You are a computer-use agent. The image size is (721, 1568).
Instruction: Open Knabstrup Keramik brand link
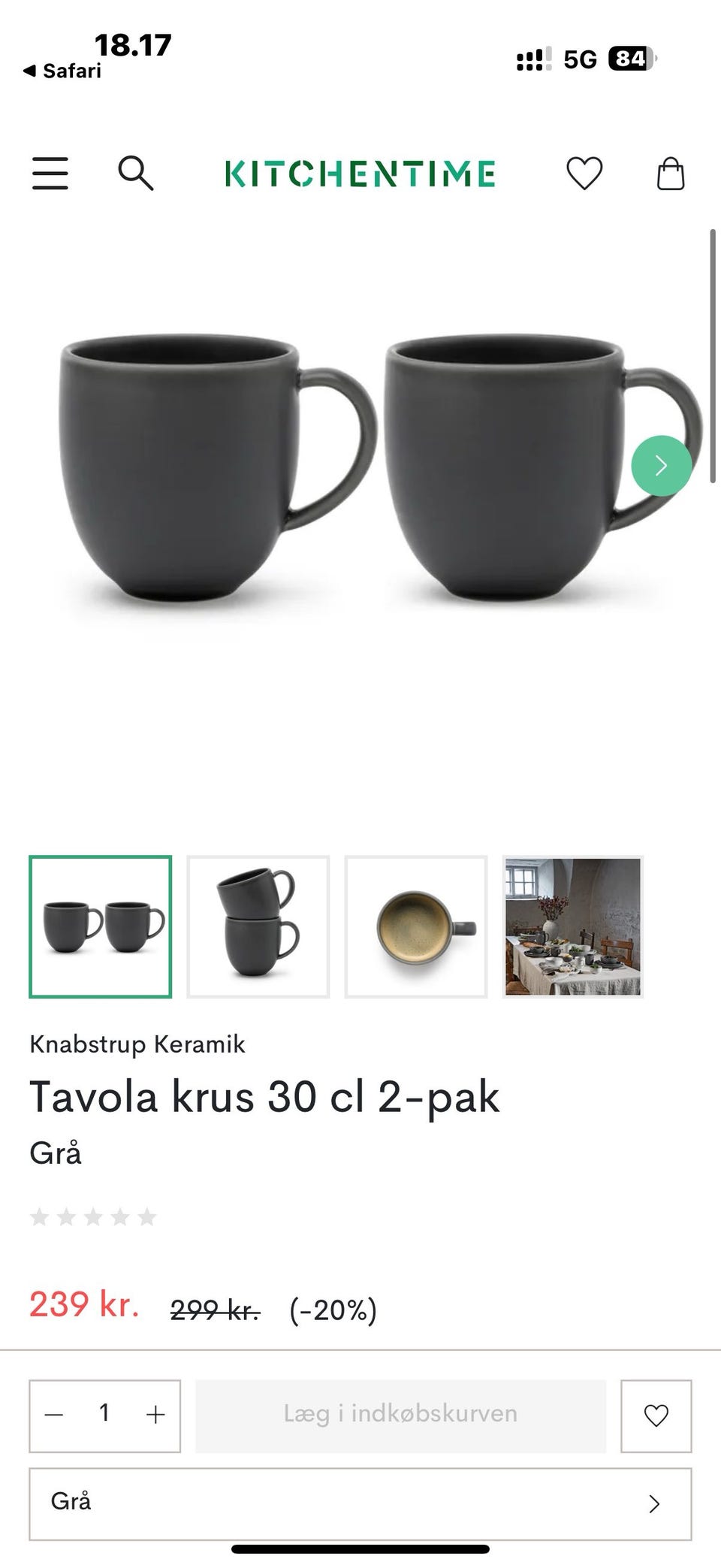(137, 1044)
